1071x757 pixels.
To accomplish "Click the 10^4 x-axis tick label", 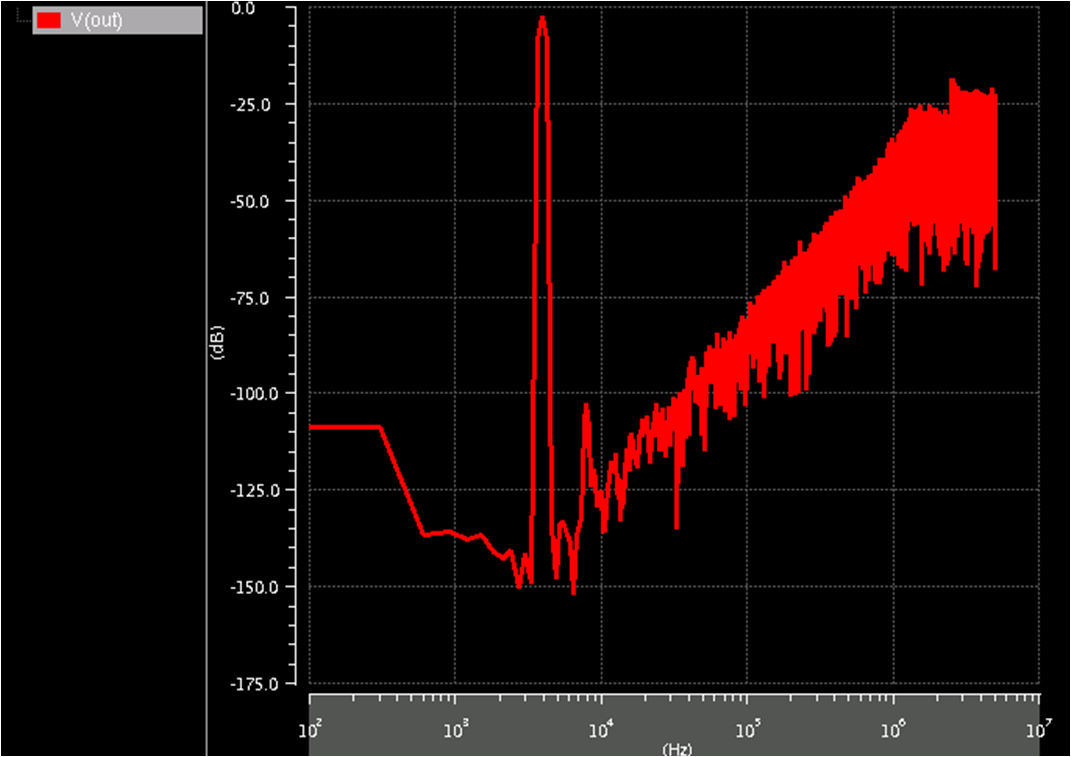I will point(602,729).
